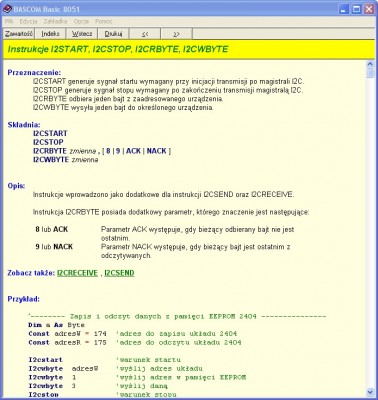Click the 'I2CSTART' syntax entry
This screenshot has width=378, height=400.
pos(50,133)
